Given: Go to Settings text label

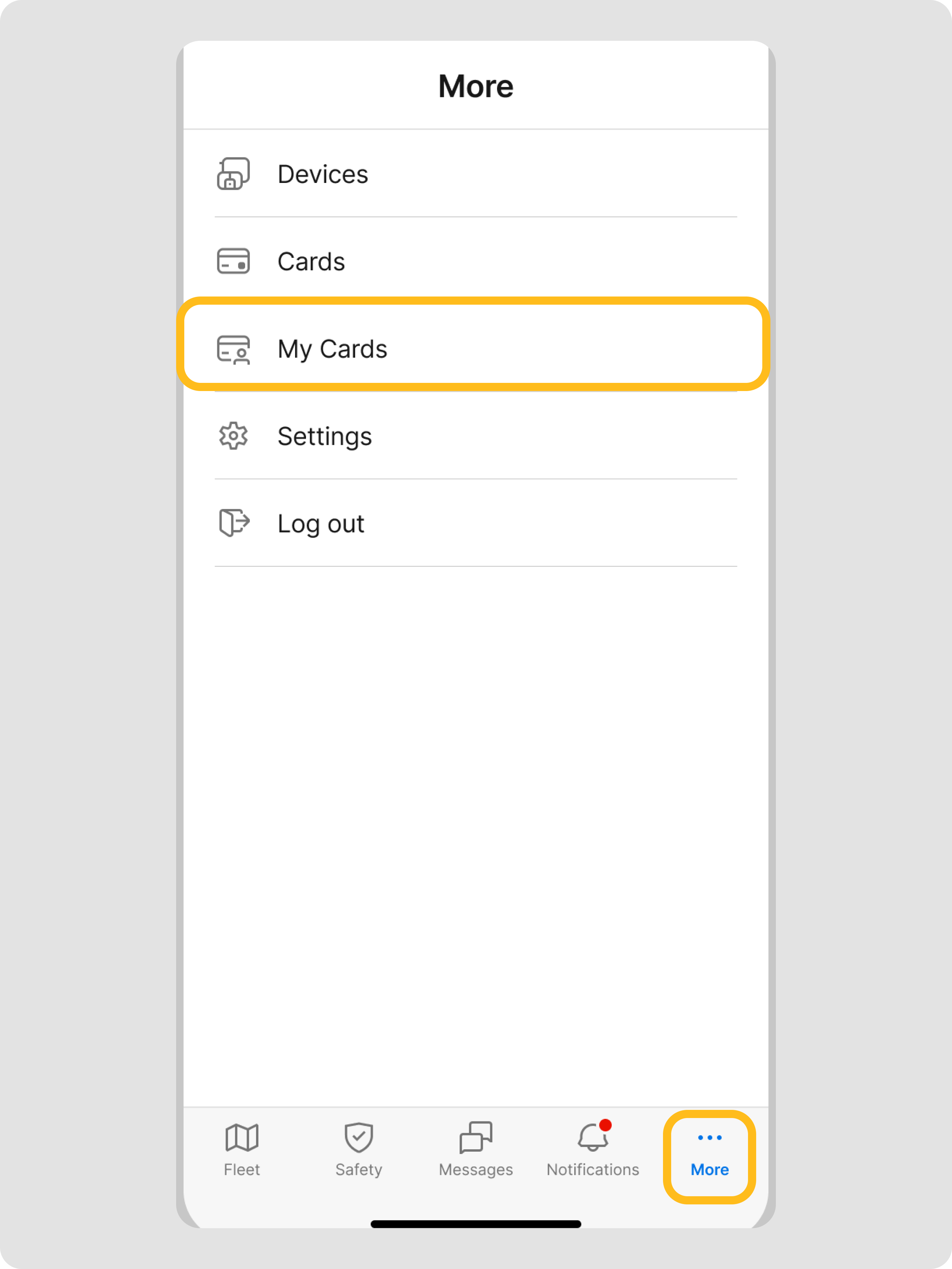Looking at the screenshot, I should coord(325,437).
